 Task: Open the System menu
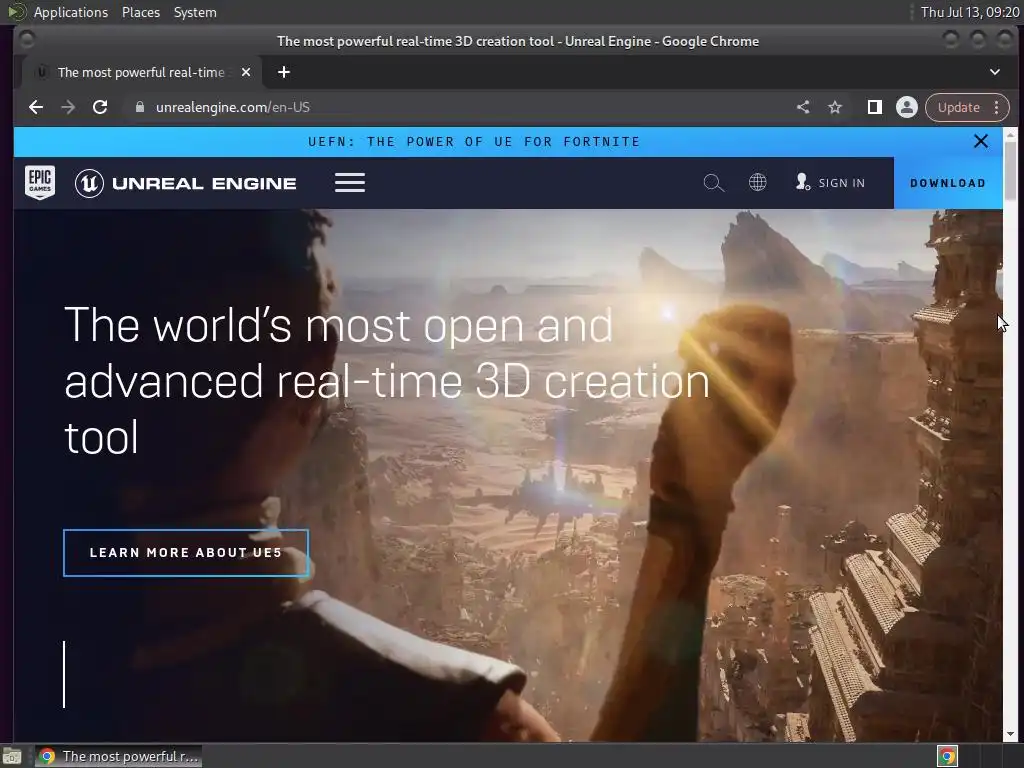[195, 12]
